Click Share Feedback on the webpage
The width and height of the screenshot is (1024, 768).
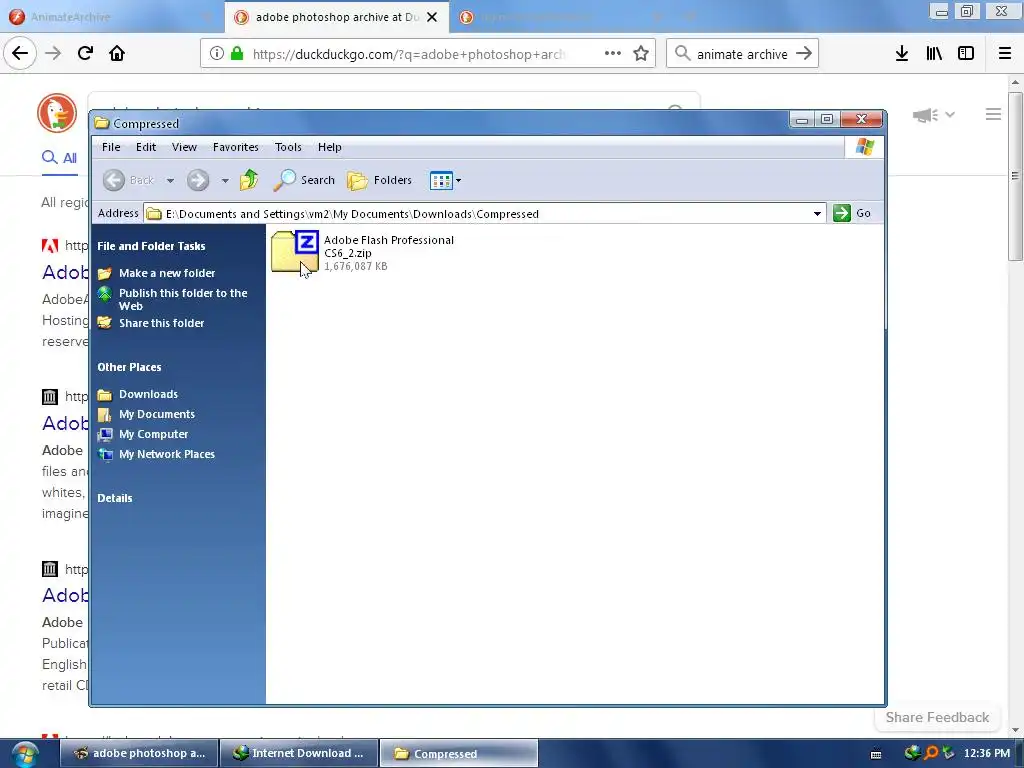[x=937, y=718]
